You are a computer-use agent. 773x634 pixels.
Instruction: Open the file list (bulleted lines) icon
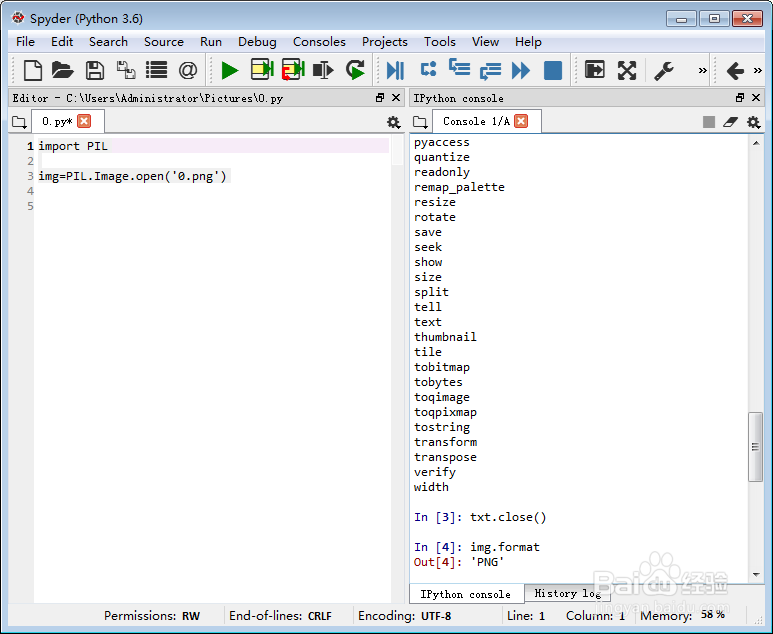[157, 70]
